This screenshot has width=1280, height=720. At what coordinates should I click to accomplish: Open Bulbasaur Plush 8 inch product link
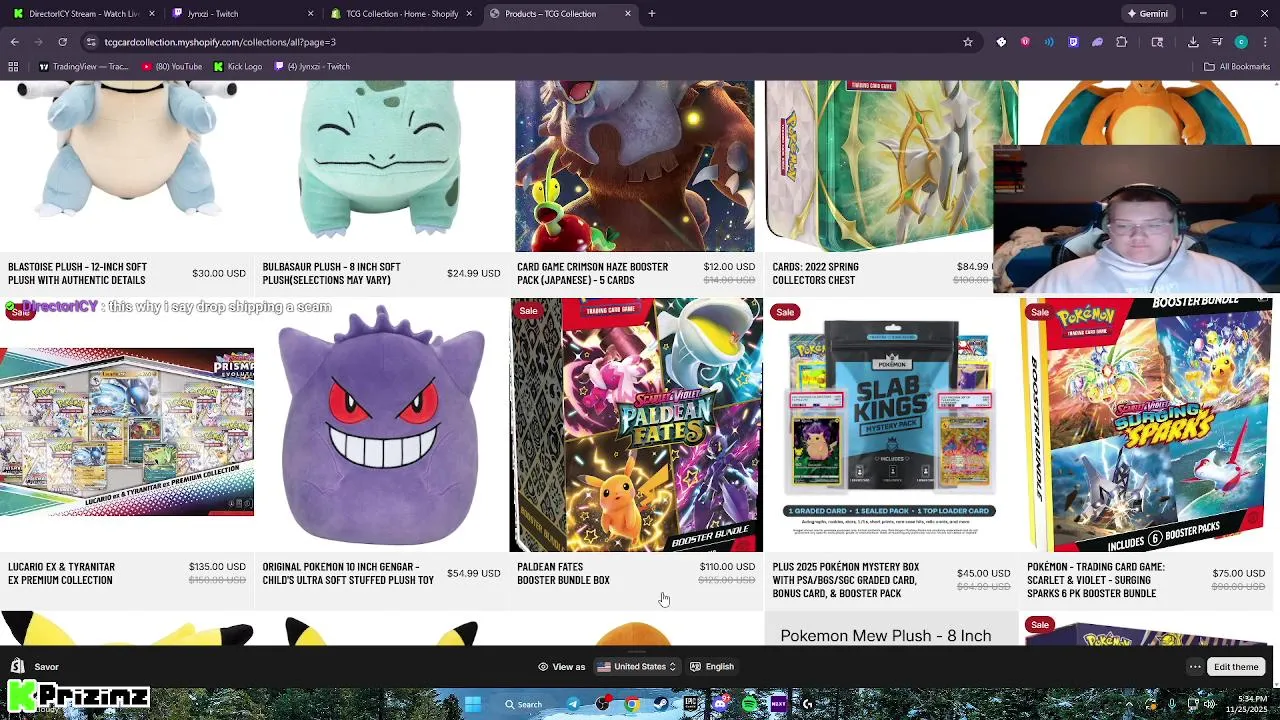tap(331, 273)
